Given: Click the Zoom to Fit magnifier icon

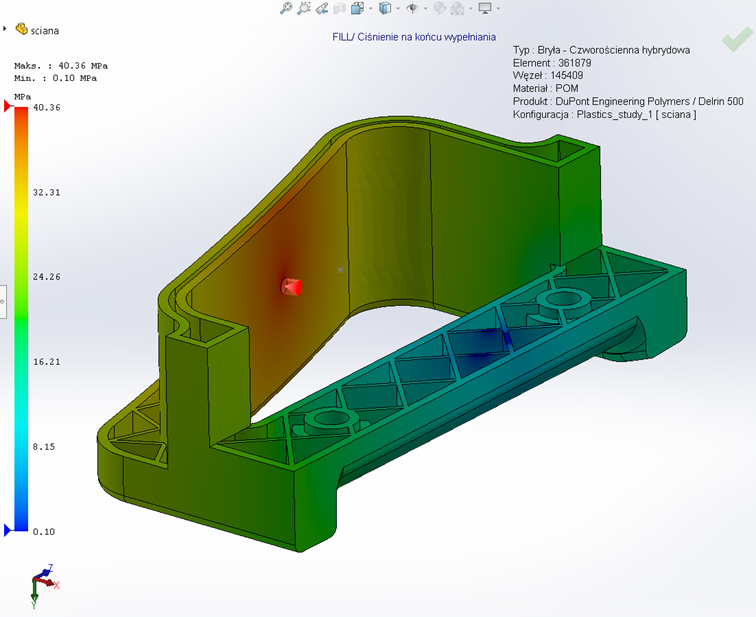Looking at the screenshot, I should coord(286,8).
